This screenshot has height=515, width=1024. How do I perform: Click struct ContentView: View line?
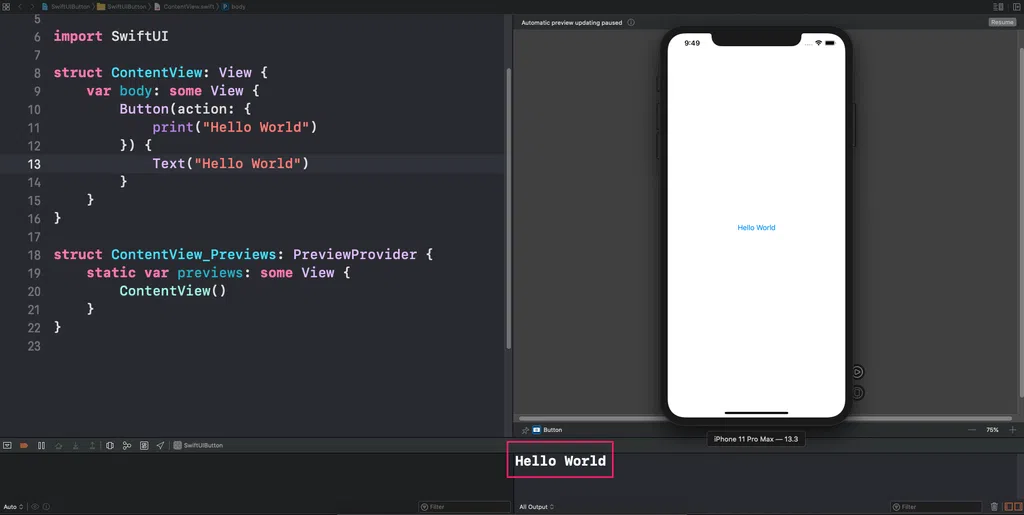click(161, 72)
